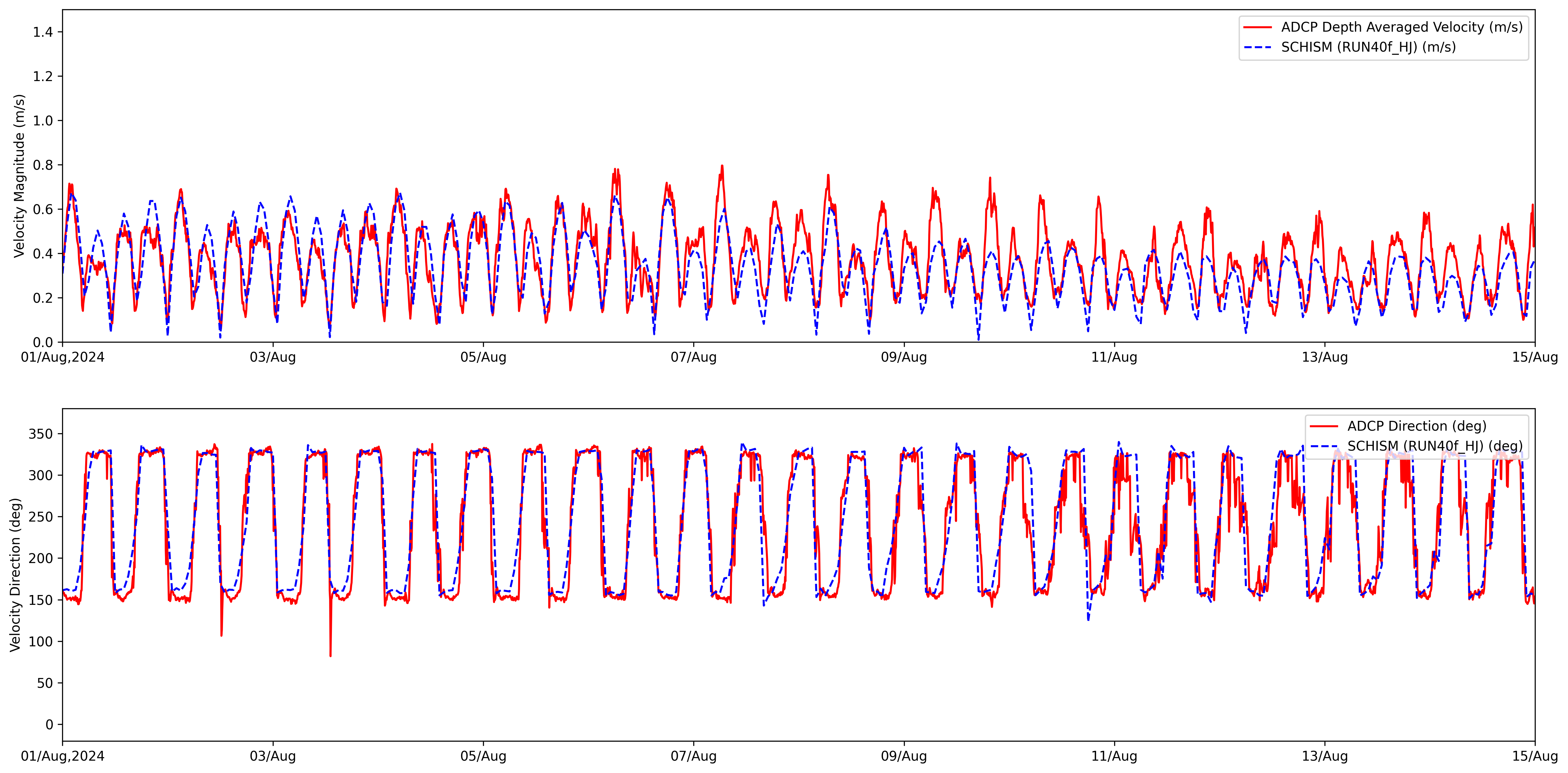Click Velocity Magnitude (m/s) y-axis title

tap(20, 176)
